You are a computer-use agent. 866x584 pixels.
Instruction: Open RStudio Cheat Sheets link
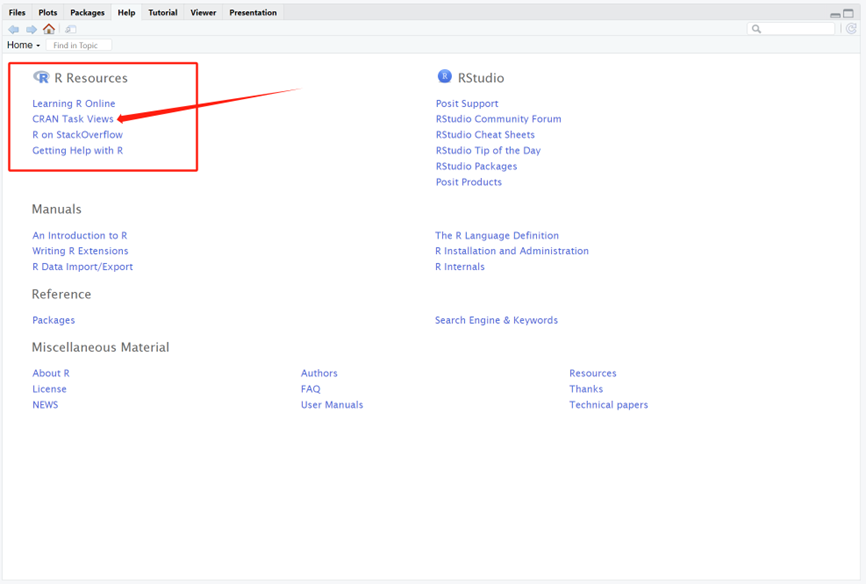pyautogui.click(x=485, y=135)
